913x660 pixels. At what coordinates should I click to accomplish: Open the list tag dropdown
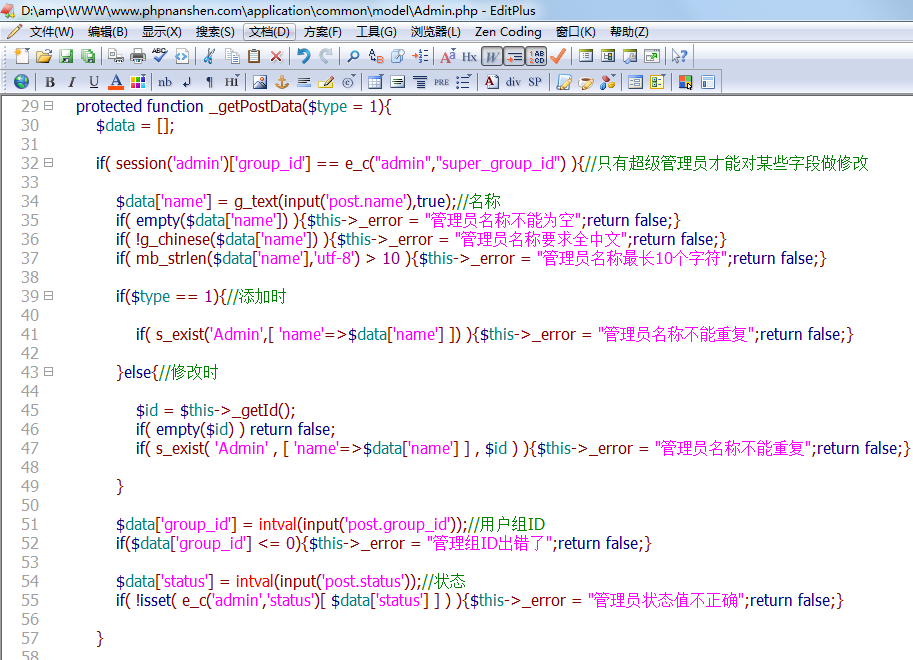tap(463, 82)
